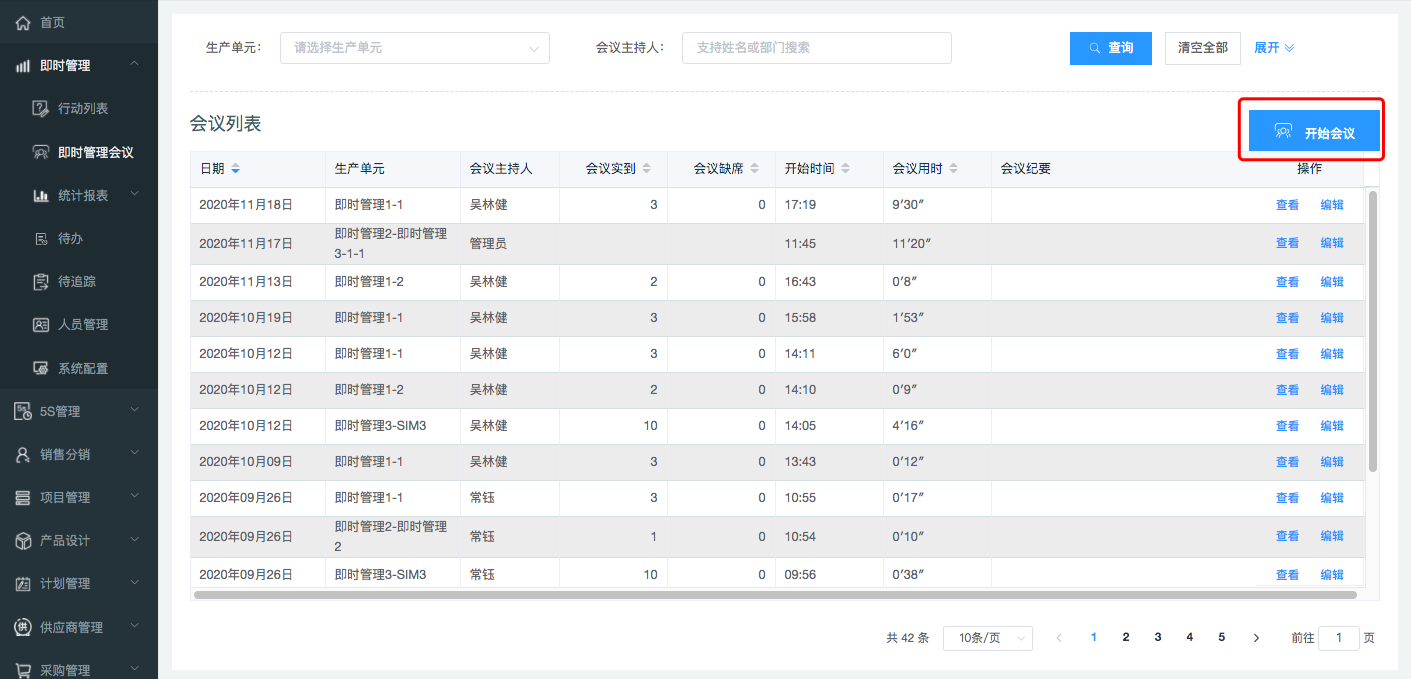The width and height of the screenshot is (1411, 679).
Task: Click the blue 查询 search button
Action: pos(1110,48)
